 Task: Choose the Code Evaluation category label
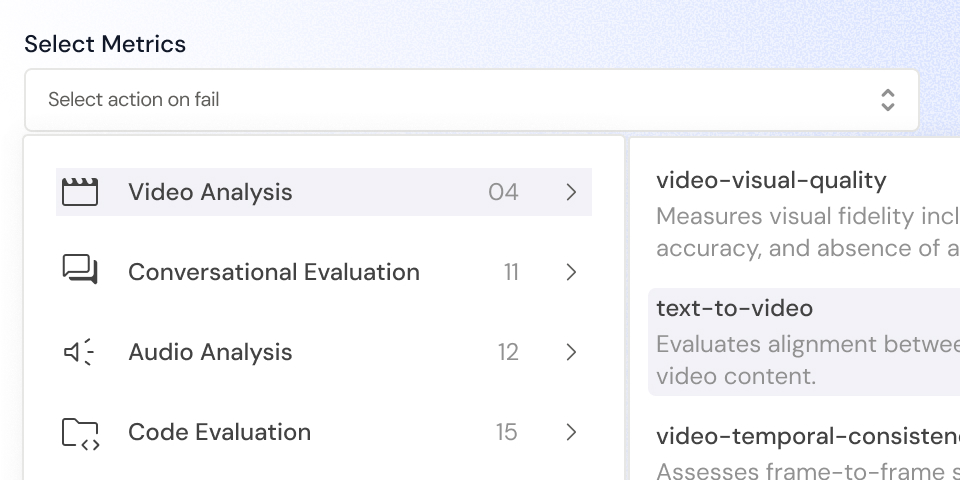click(219, 432)
